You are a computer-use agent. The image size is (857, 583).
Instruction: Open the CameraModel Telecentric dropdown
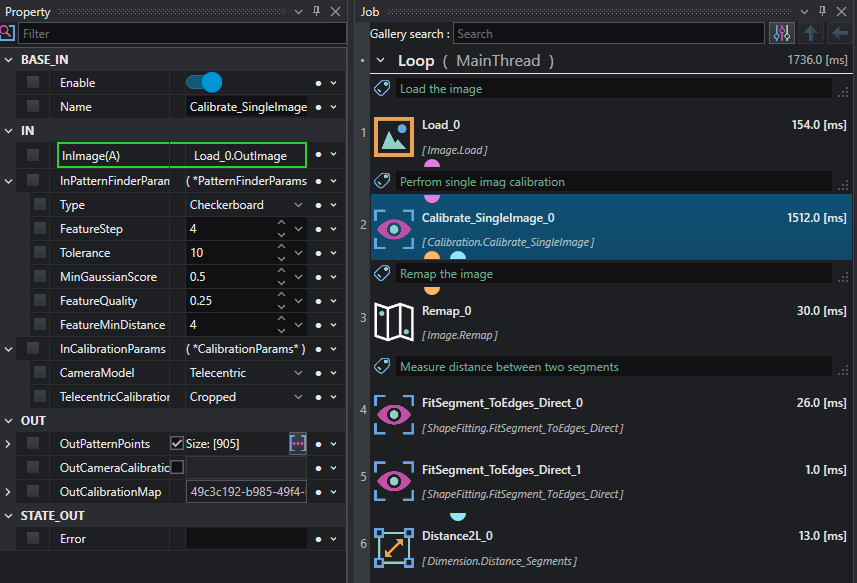point(245,373)
